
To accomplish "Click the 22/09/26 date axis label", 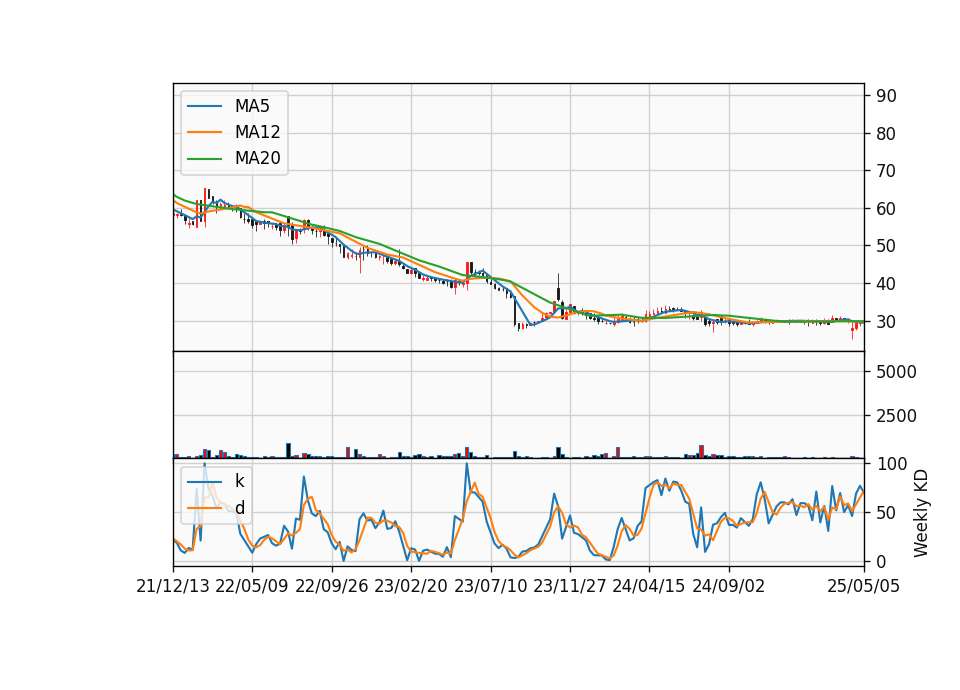I will (332, 586).
